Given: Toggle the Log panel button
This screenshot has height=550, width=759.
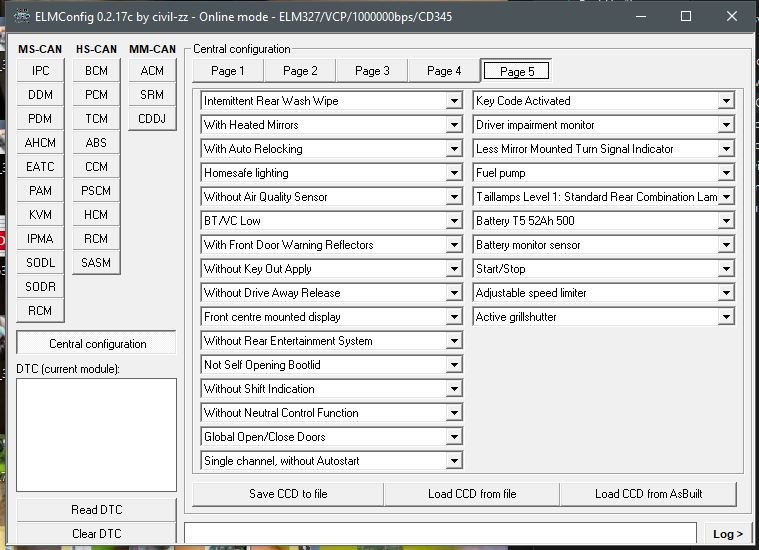Looking at the screenshot, I should point(727,534).
